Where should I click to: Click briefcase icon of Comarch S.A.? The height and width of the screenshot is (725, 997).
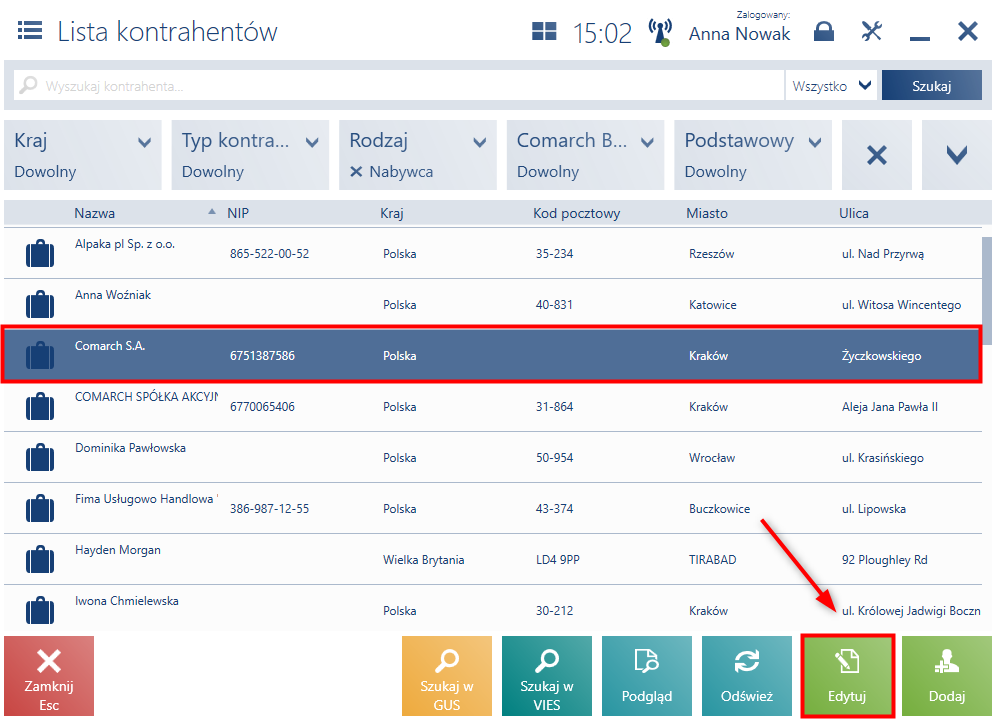click(40, 355)
